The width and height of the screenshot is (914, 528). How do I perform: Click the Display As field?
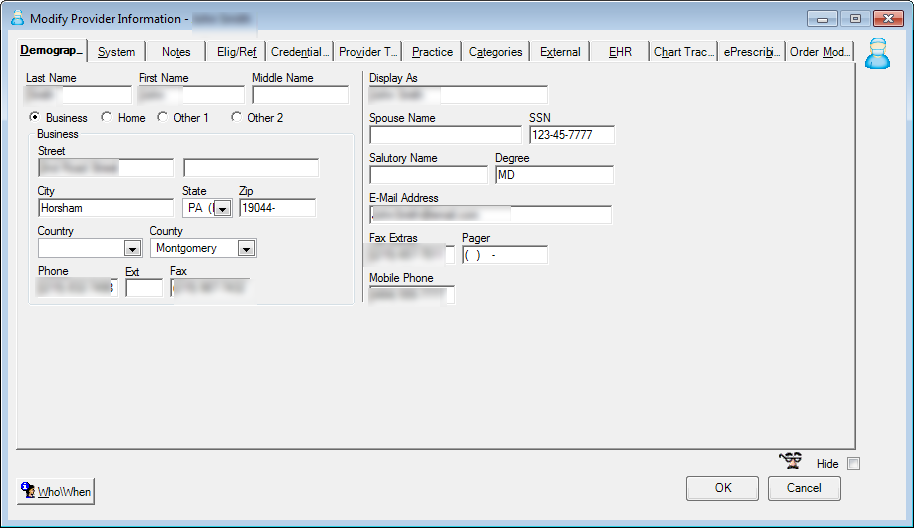pyautogui.click(x=458, y=94)
